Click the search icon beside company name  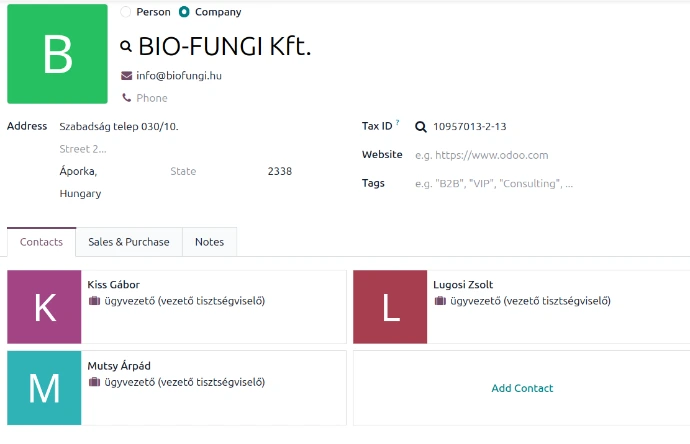[x=126, y=46]
